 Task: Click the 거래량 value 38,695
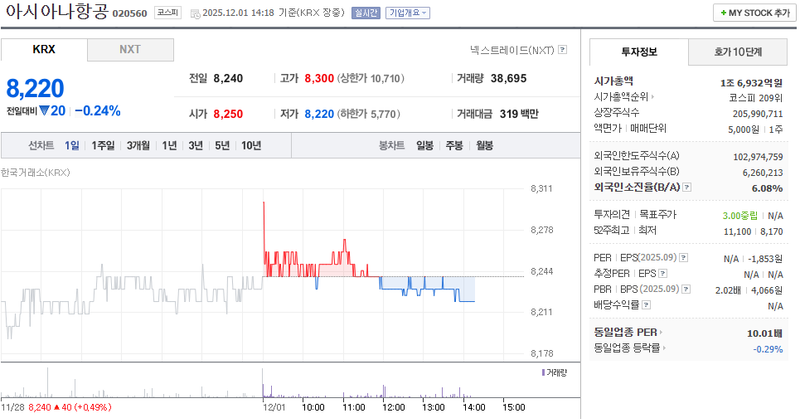509,79
